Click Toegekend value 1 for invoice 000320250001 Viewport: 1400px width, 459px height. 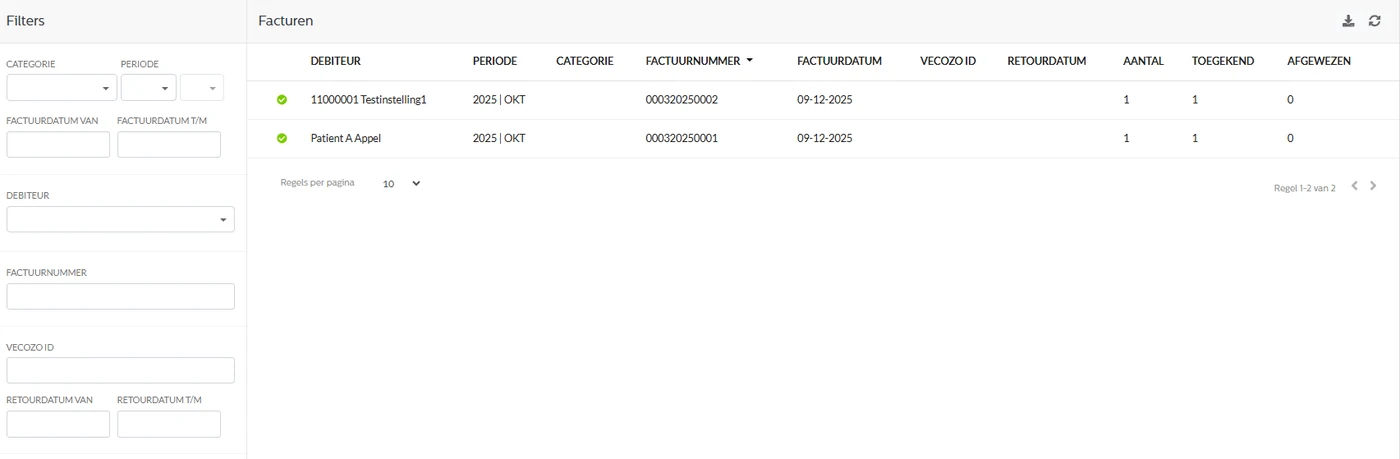pos(1195,139)
